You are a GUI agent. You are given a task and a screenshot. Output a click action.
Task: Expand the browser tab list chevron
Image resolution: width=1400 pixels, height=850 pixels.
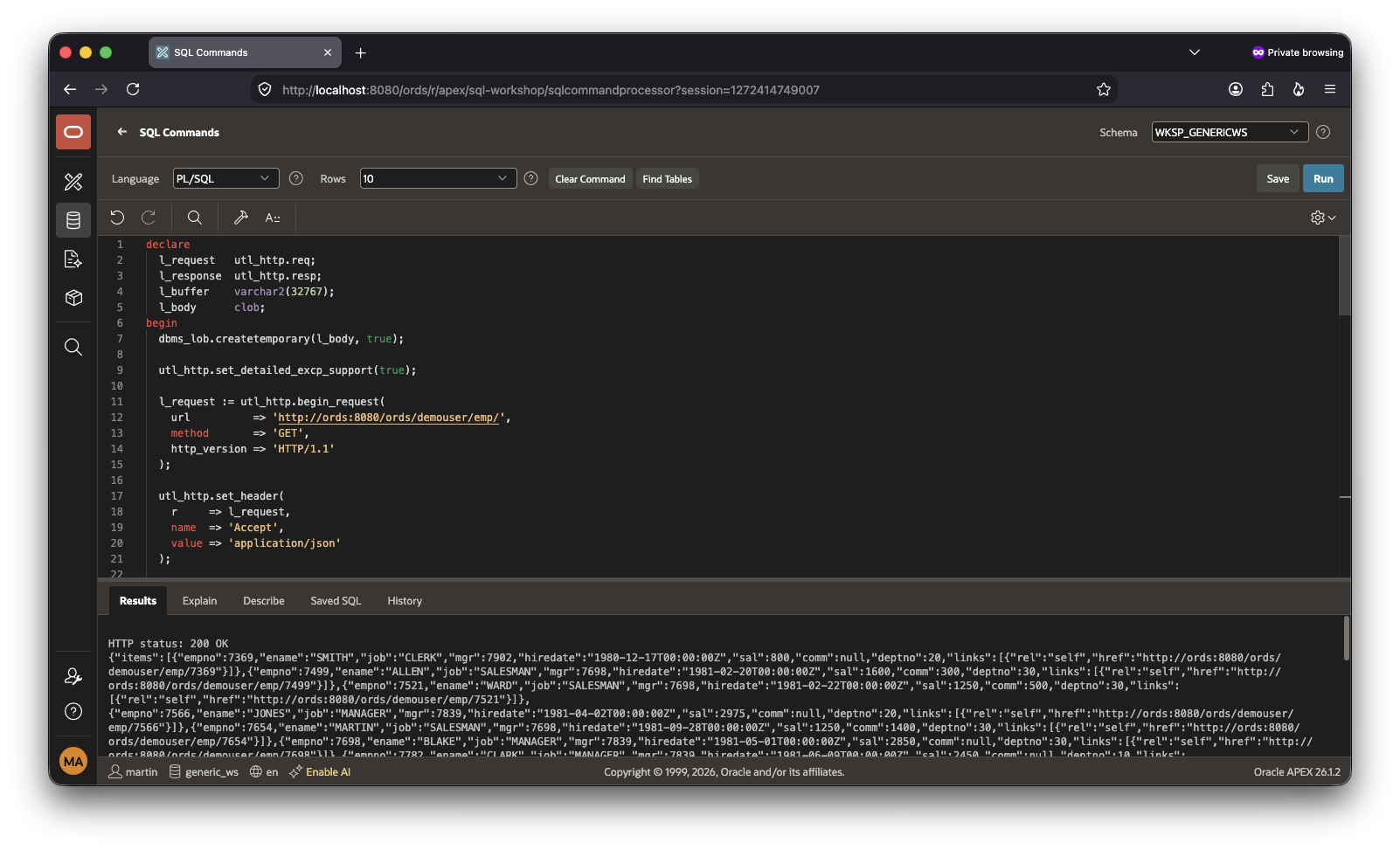coord(1195,52)
